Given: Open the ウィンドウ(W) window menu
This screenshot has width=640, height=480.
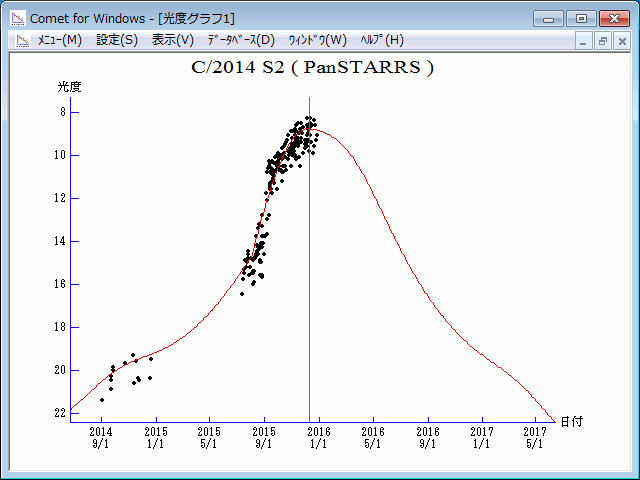Looking at the screenshot, I should [318, 40].
